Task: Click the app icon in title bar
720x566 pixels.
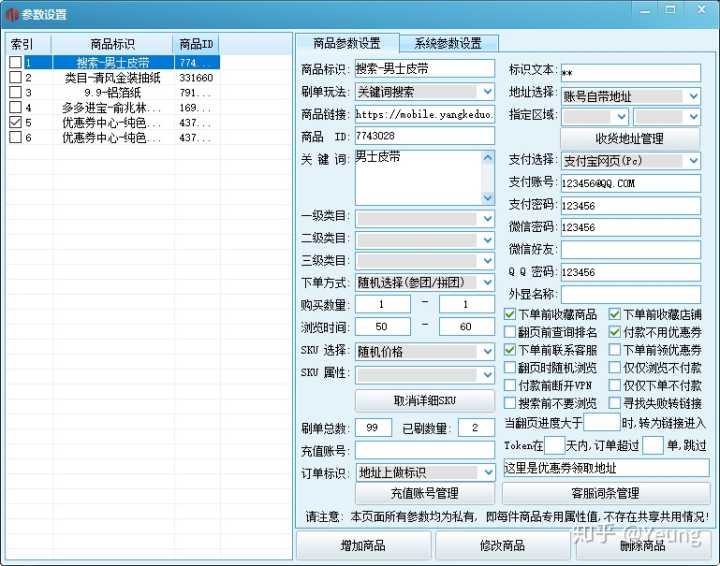Action: click(11, 14)
